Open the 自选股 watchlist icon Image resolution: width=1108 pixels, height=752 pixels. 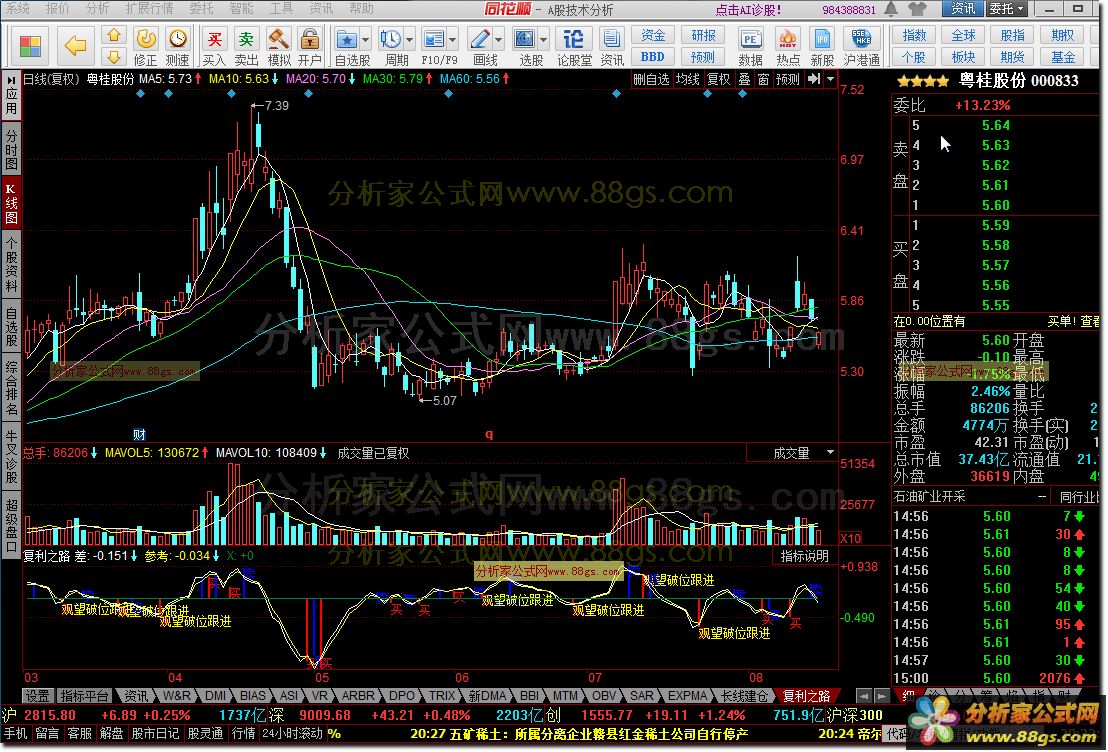pos(347,47)
